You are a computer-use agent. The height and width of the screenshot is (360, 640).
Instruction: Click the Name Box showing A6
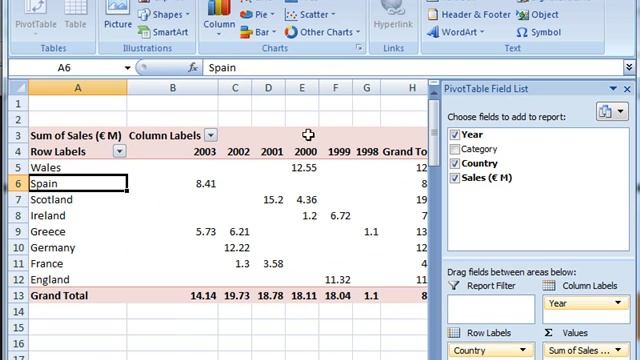point(65,67)
